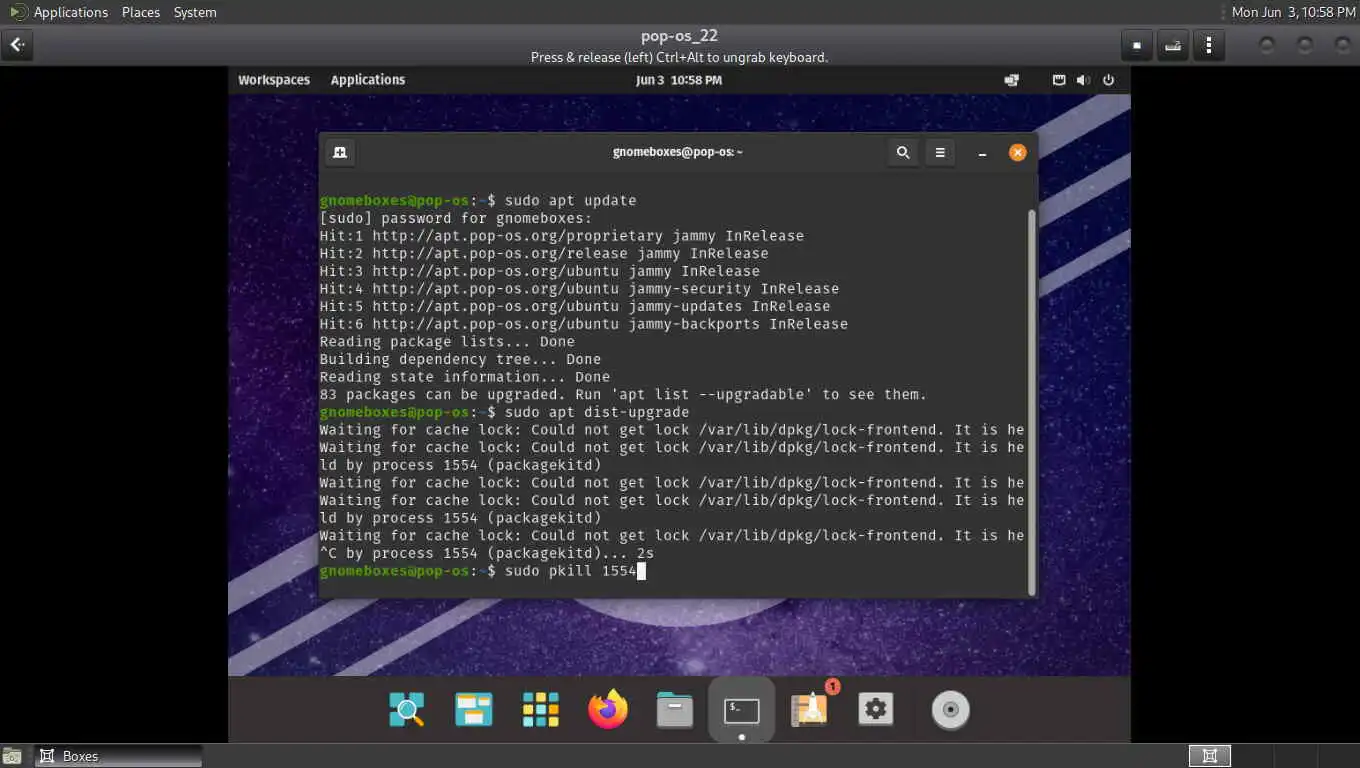Launch Pop launcher search from dock
Screen dimensions: 1360x768
[406, 710]
